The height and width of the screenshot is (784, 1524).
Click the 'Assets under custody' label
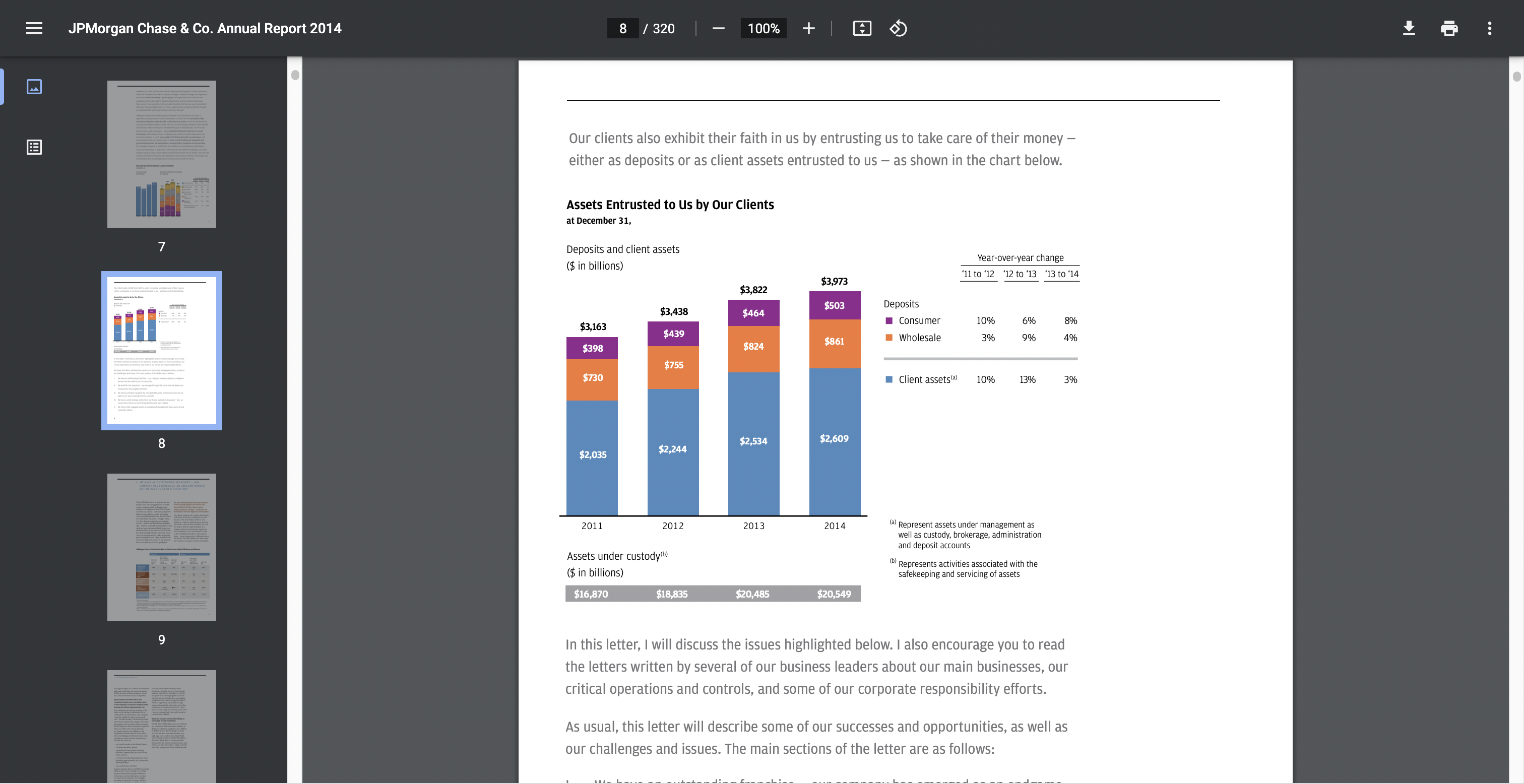(x=617, y=556)
